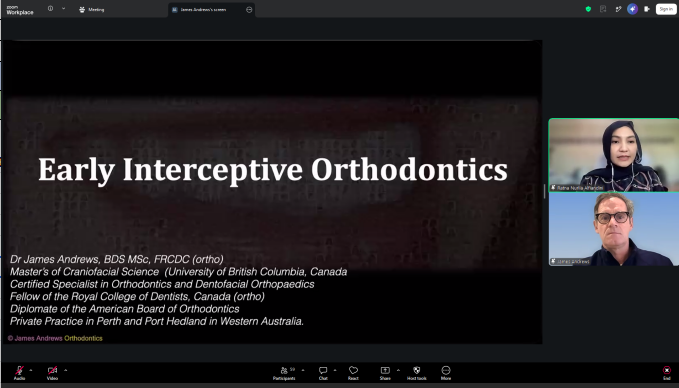679x388 pixels.
Task: Switch to the Meeting tab
Action: 92,10
